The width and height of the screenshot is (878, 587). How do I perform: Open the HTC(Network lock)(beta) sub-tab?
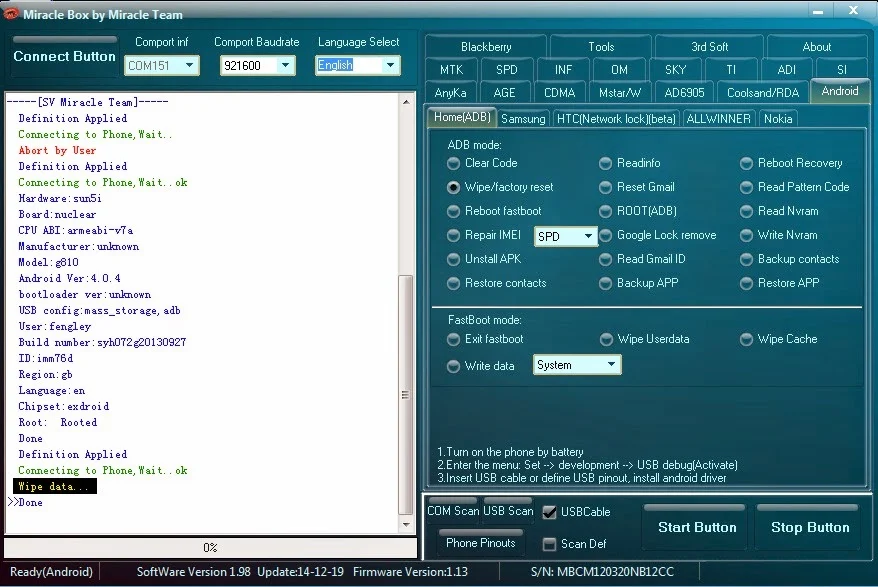tap(616, 119)
